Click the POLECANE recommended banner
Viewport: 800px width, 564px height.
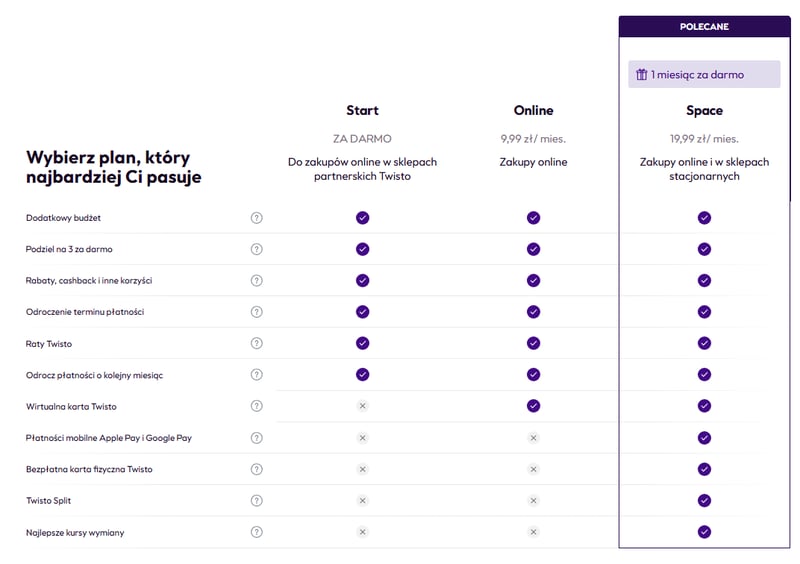coord(704,27)
